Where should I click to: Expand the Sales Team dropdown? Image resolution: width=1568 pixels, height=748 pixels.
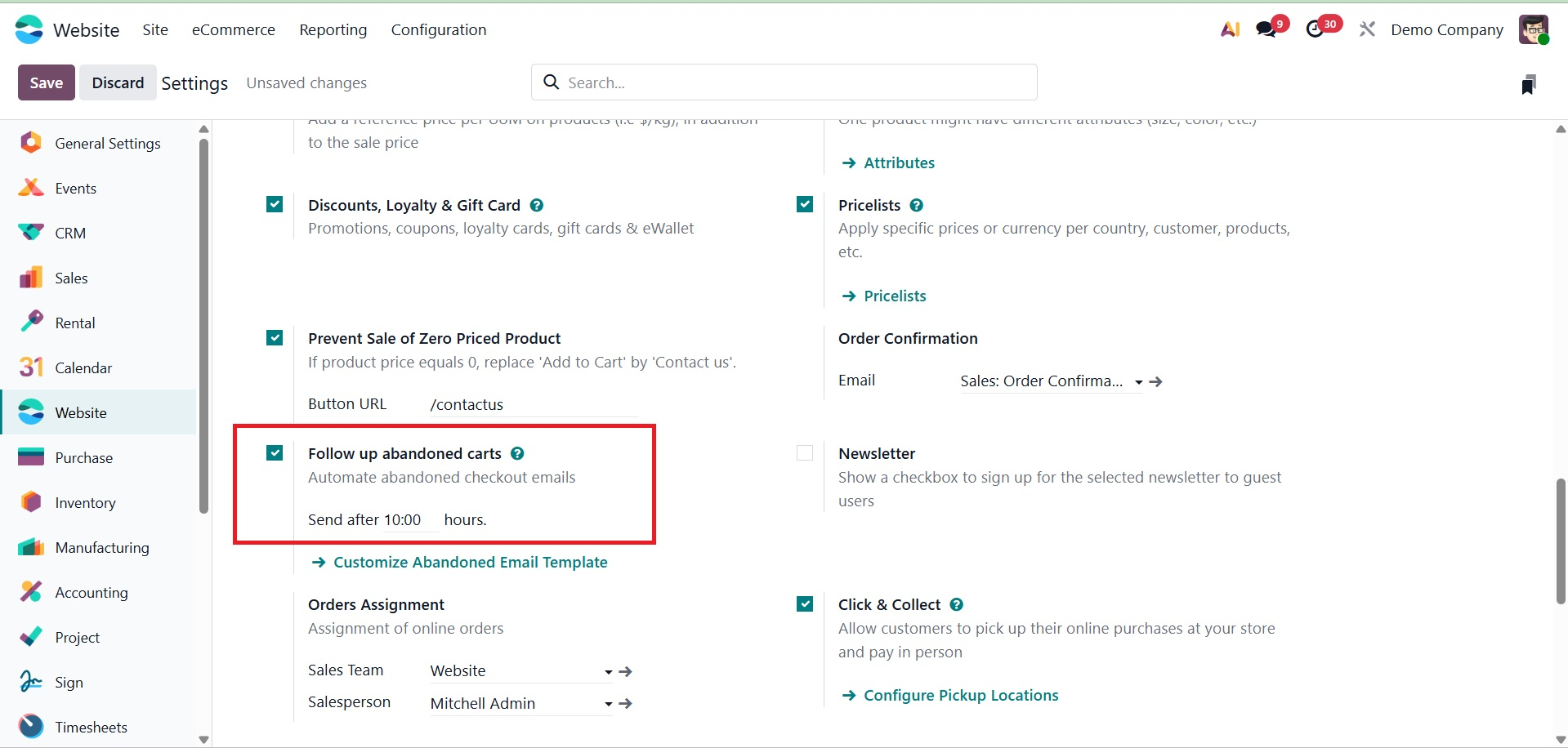tap(608, 671)
